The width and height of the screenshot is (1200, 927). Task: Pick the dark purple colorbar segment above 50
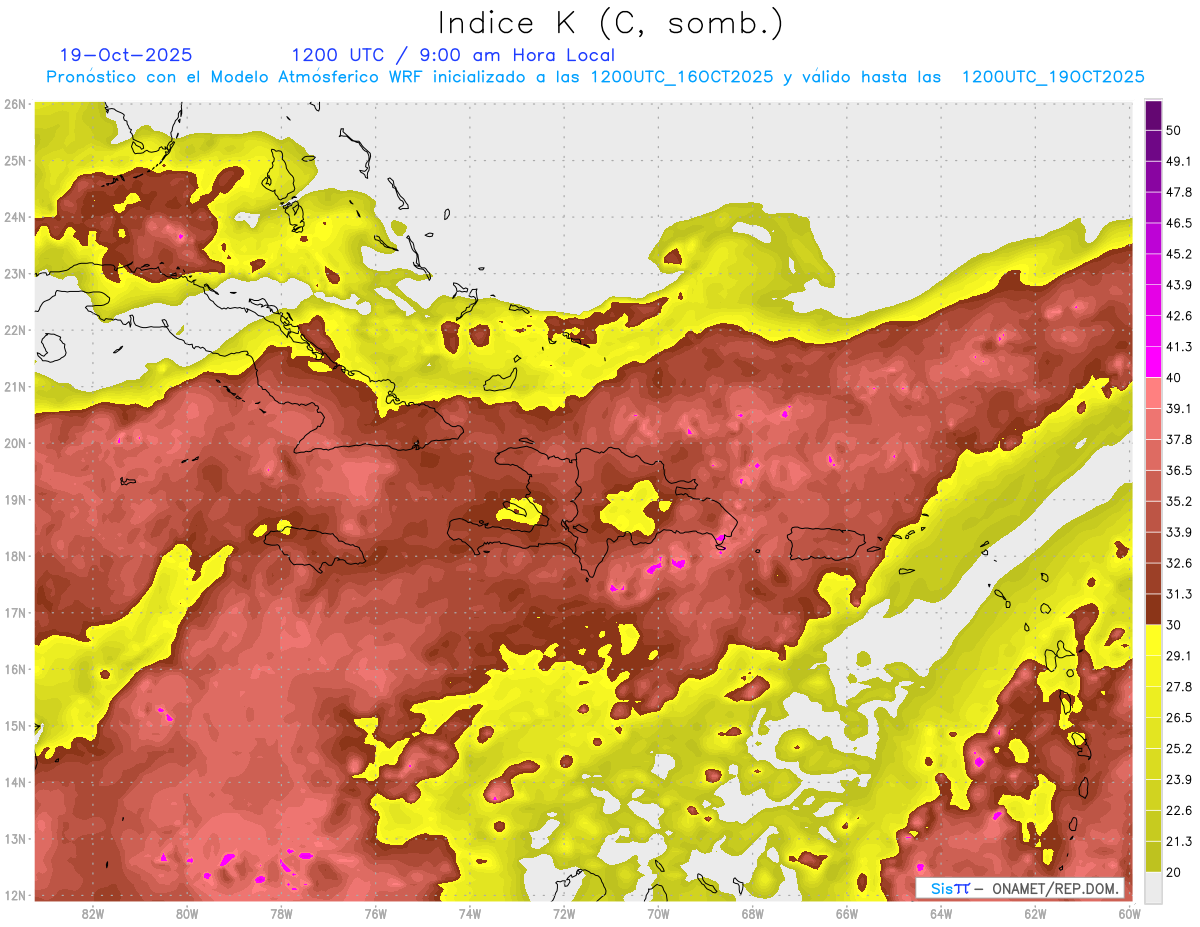[x=1153, y=115]
